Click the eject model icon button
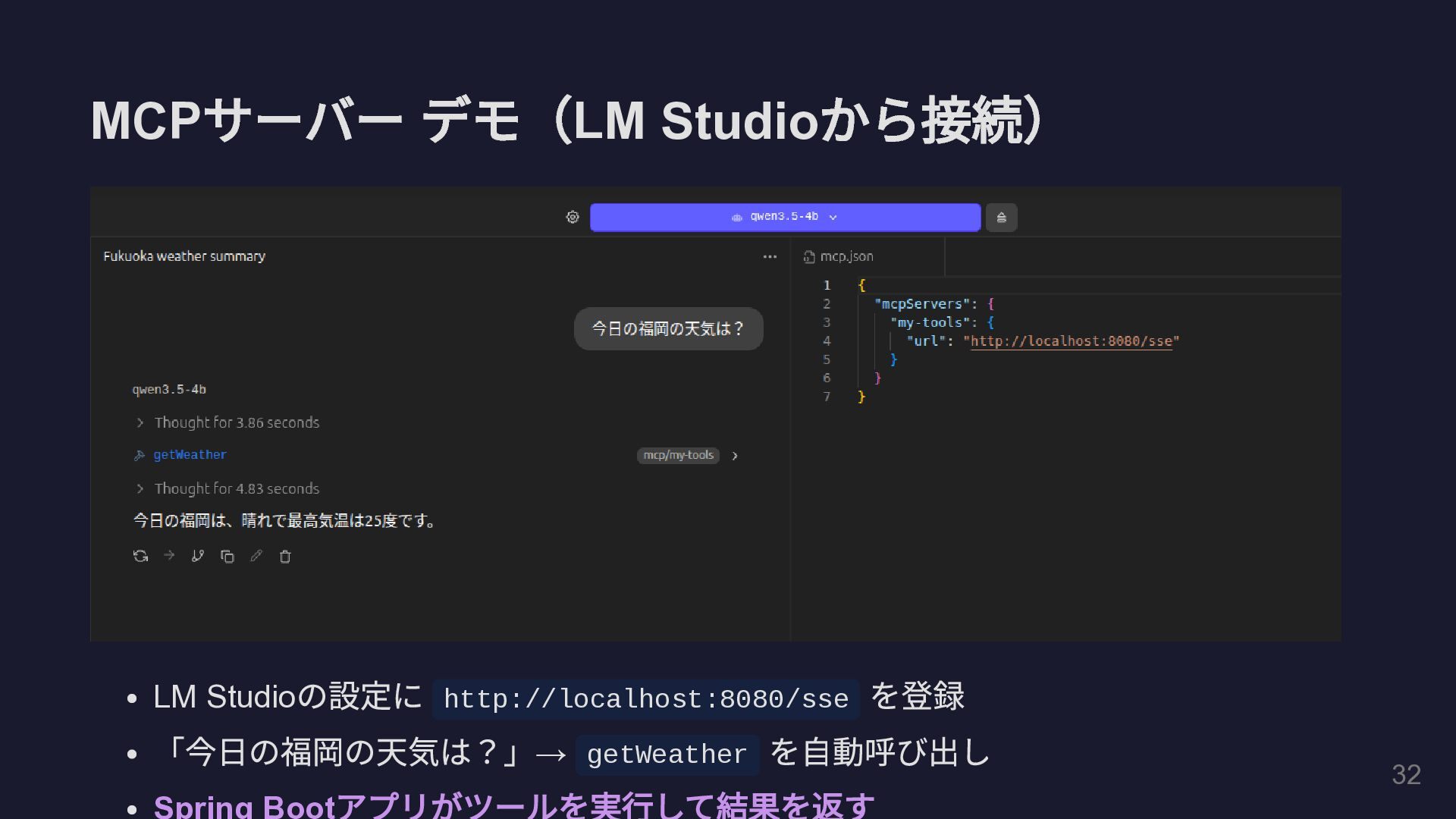Viewport: 1456px width, 819px height. [x=1001, y=218]
